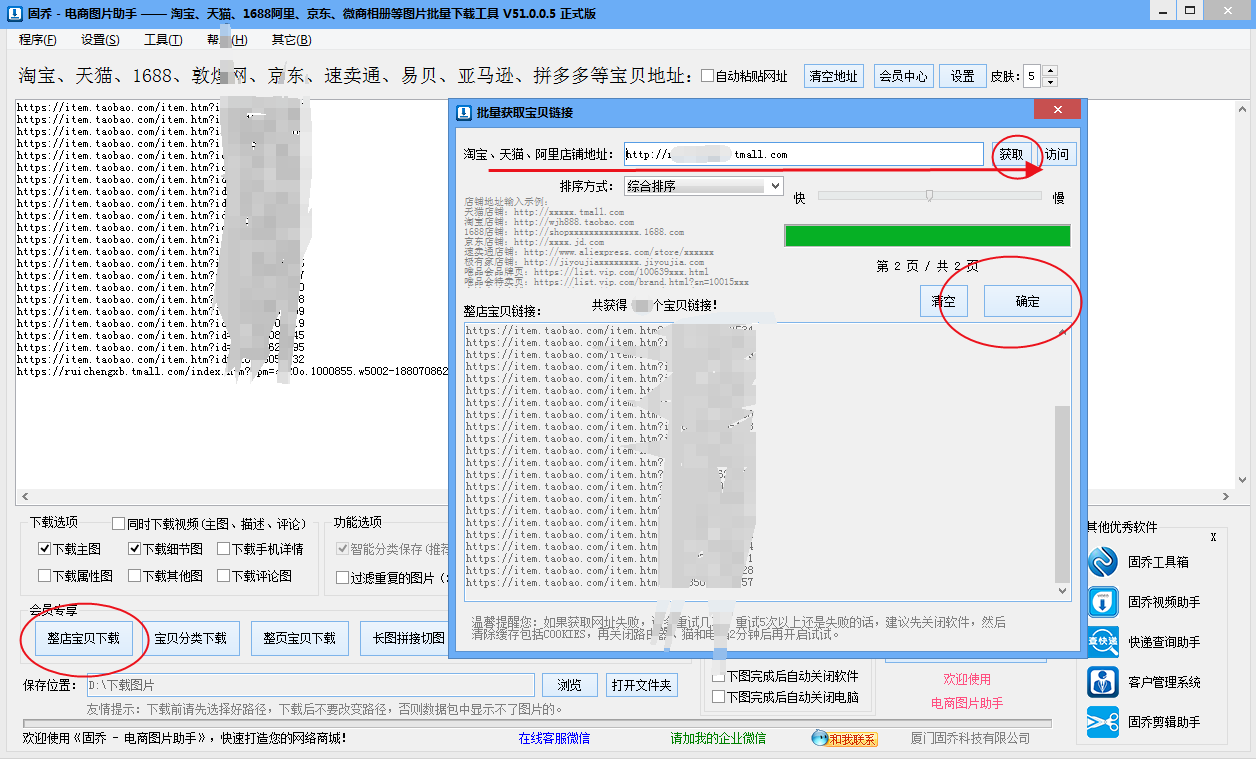This screenshot has height=759, width=1256.
Task: Increase 皮肤 value with up arrow
Action: pyautogui.click(x=1050, y=71)
